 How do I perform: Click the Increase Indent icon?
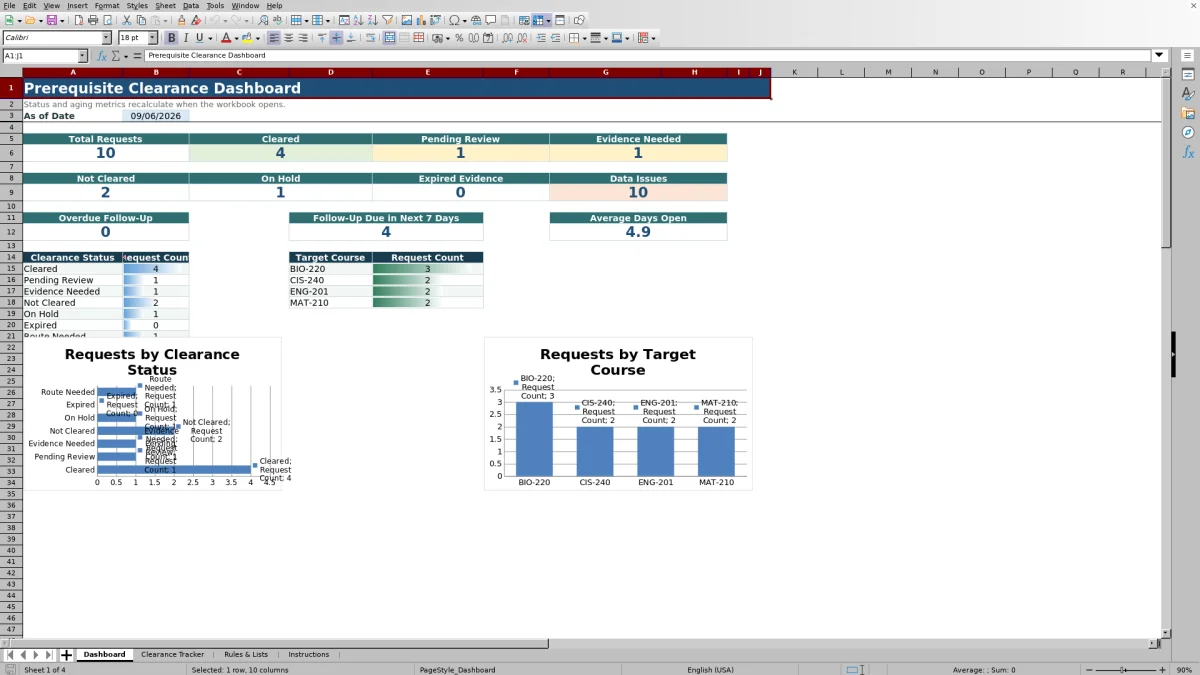pos(541,38)
